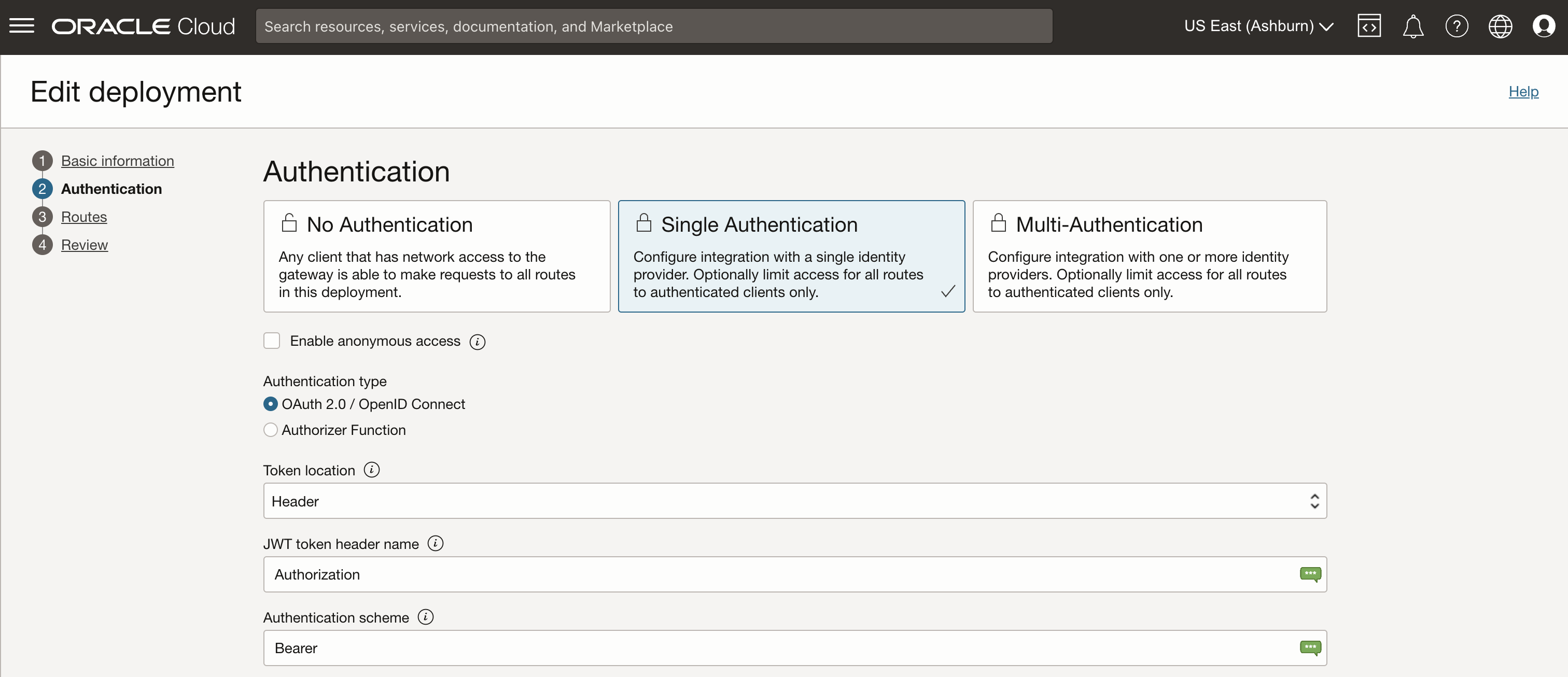Enable anonymous access checkbox
1568x677 pixels.
(x=272, y=341)
